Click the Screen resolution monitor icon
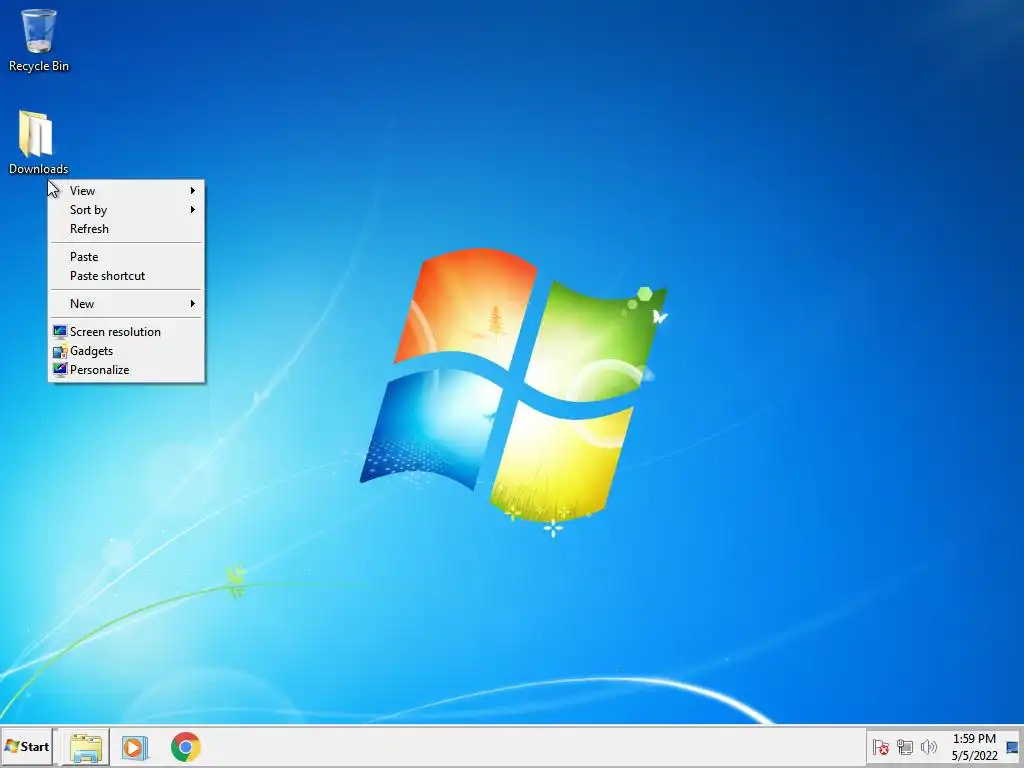Image resolution: width=1024 pixels, height=768 pixels. pos(59,332)
